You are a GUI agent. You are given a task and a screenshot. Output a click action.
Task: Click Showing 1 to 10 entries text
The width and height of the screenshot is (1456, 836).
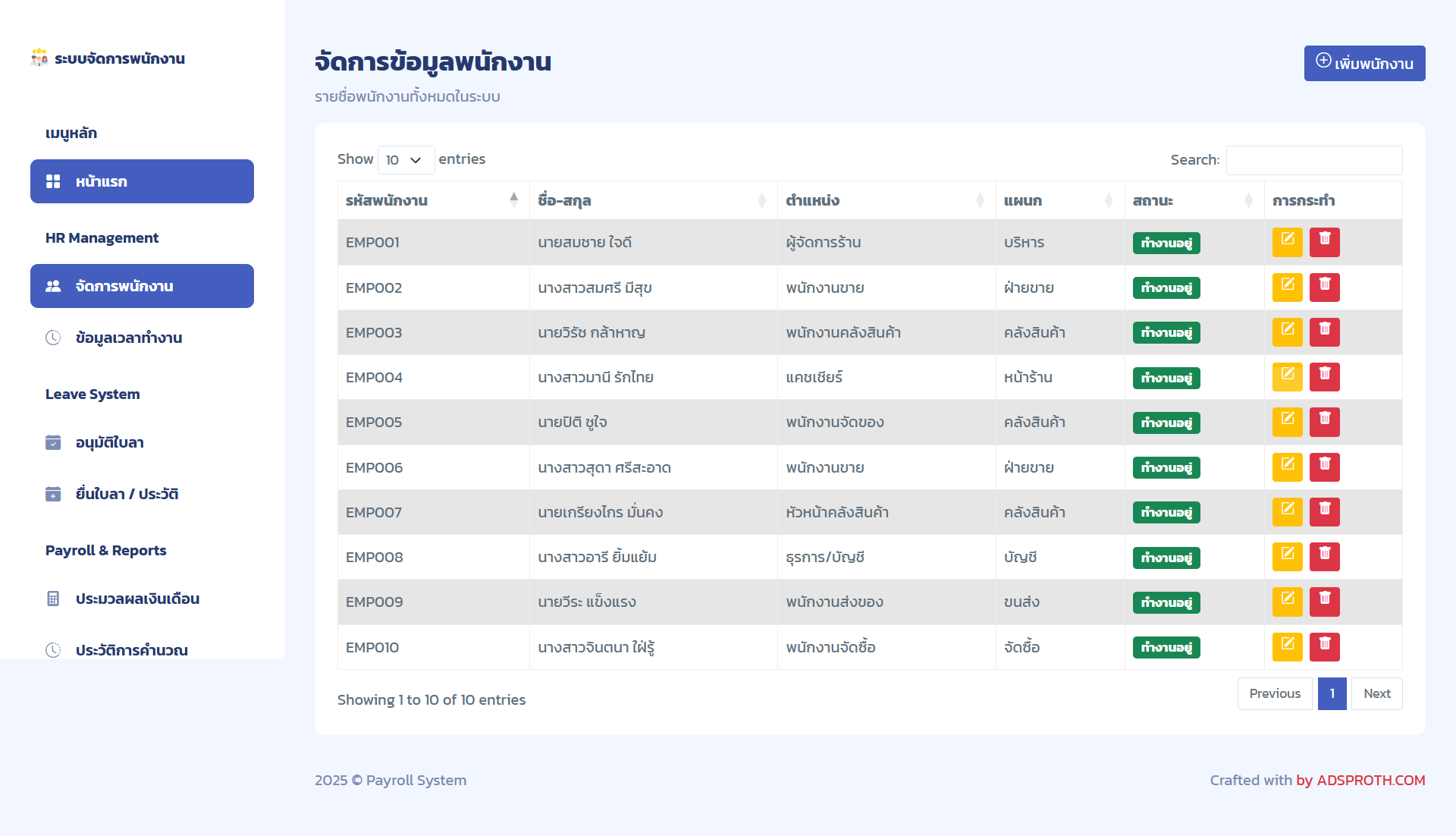click(x=431, y=699)
